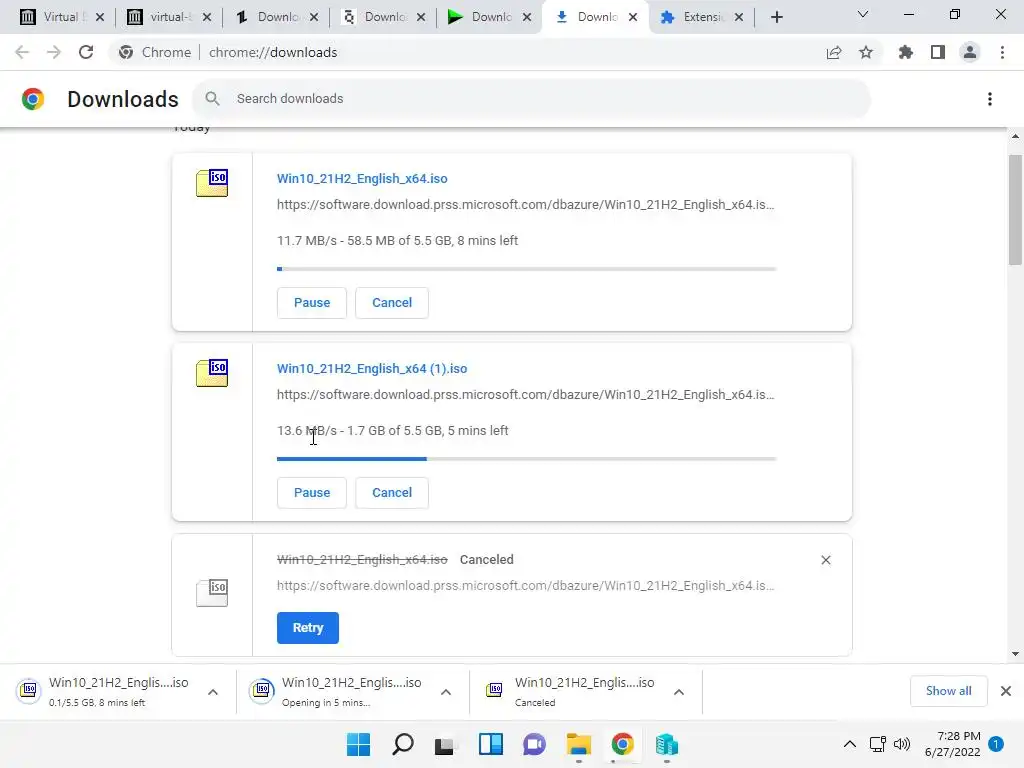Open the Win10_21H2_English_x64 (1).iso file name link
Image resolution: width=1024 pixels, height=768 pixels.
[372, 369]
